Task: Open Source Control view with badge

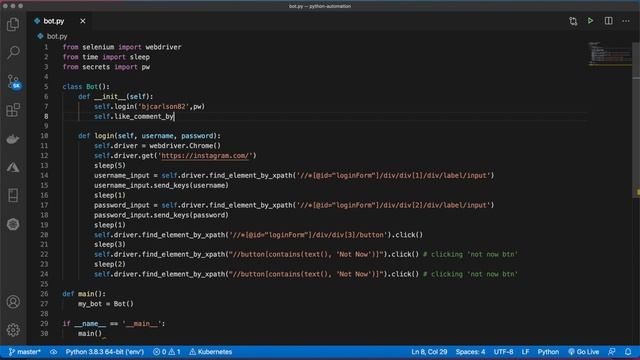Action: [13, 82]
